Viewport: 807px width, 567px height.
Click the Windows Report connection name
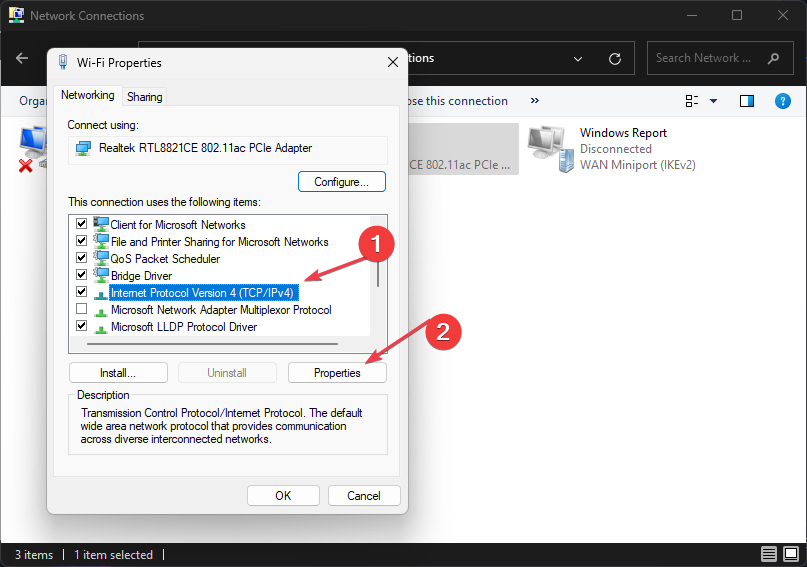(x=623, y=133)
